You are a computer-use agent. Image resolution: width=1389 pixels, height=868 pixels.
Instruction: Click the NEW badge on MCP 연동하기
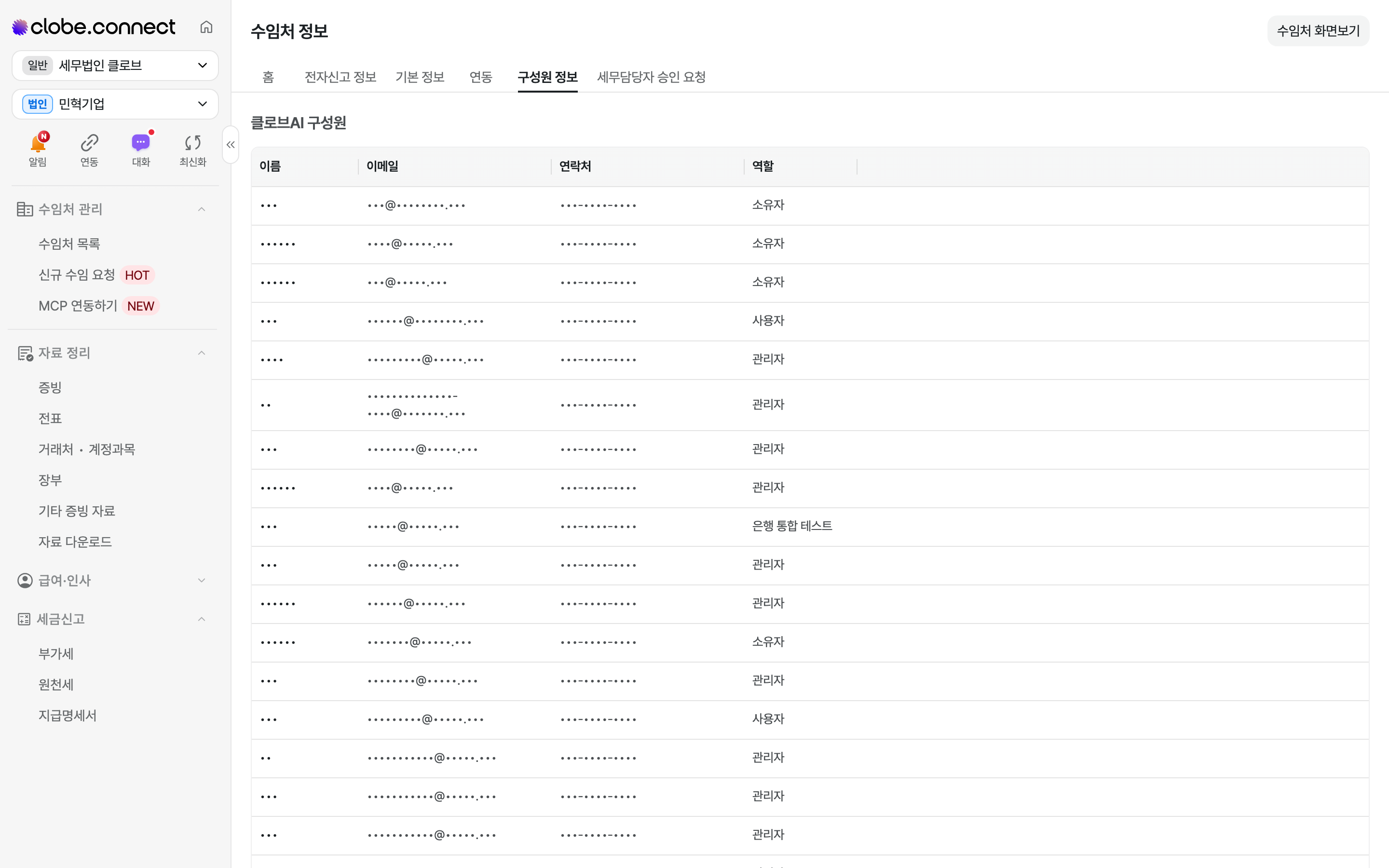point(141,307)
